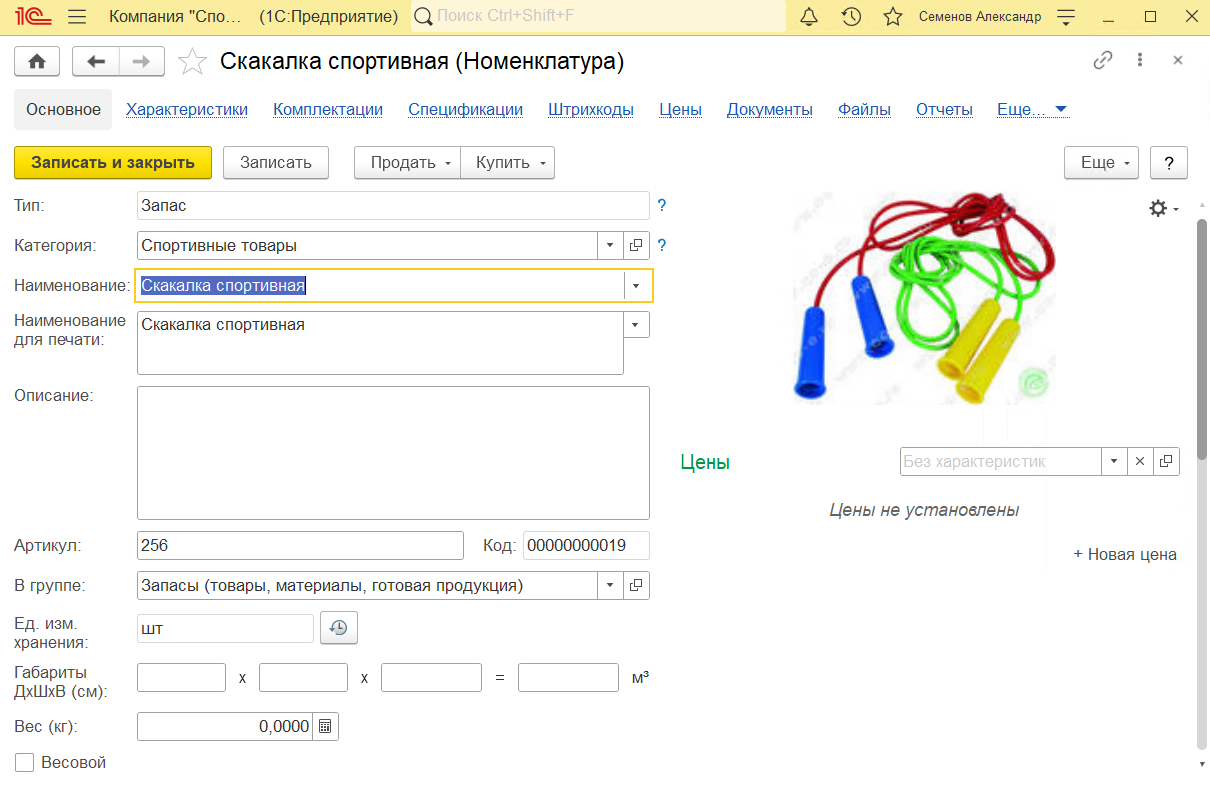Viewport: 1210px width, 793px height.
Task: Click the Вес (кг) input field
Action: [x=225, y=727]
